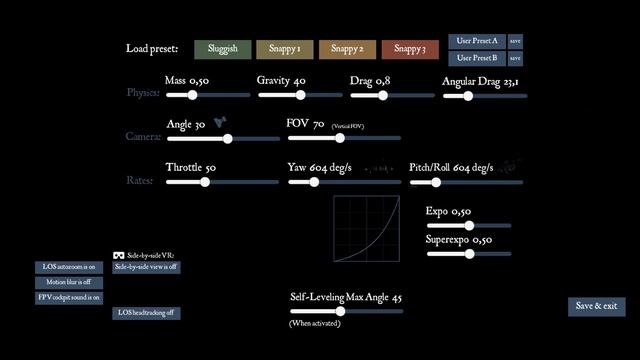
Task: Click the Side-by-side VR: label
Action: pos(151,256)
